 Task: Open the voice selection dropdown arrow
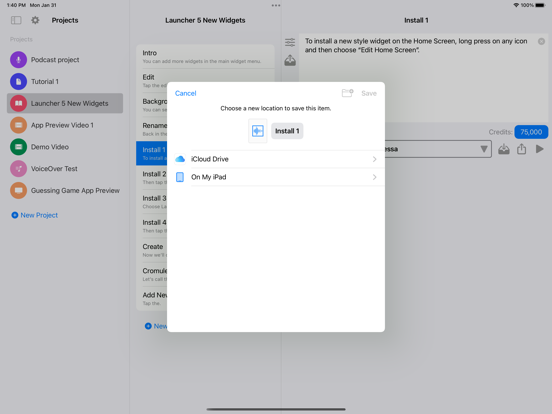pyautogui.click(x=484, y=149)
